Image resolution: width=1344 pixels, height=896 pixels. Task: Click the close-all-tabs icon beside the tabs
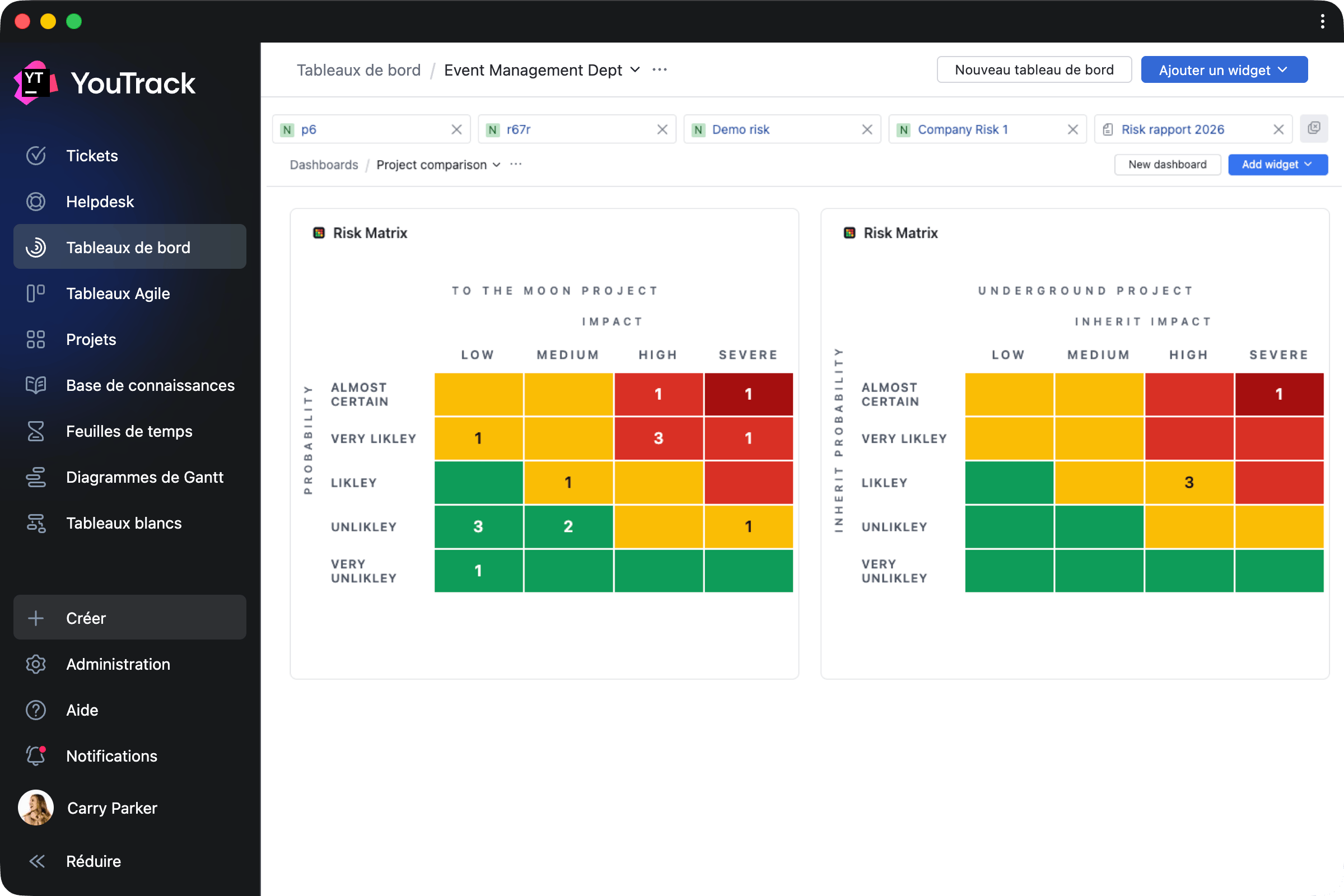tap(1314, 128)
